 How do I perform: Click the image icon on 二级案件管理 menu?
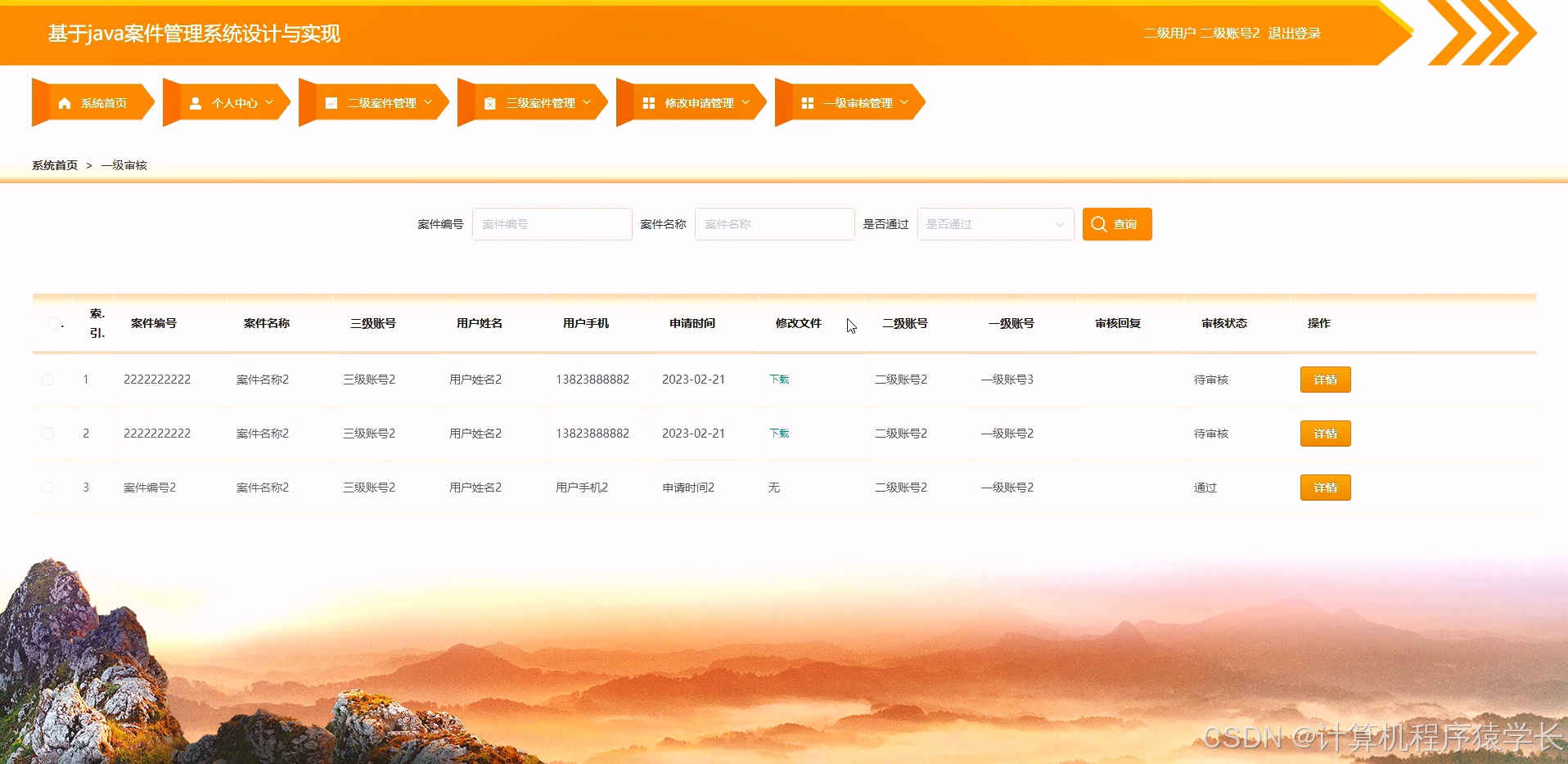click(330, 101)
